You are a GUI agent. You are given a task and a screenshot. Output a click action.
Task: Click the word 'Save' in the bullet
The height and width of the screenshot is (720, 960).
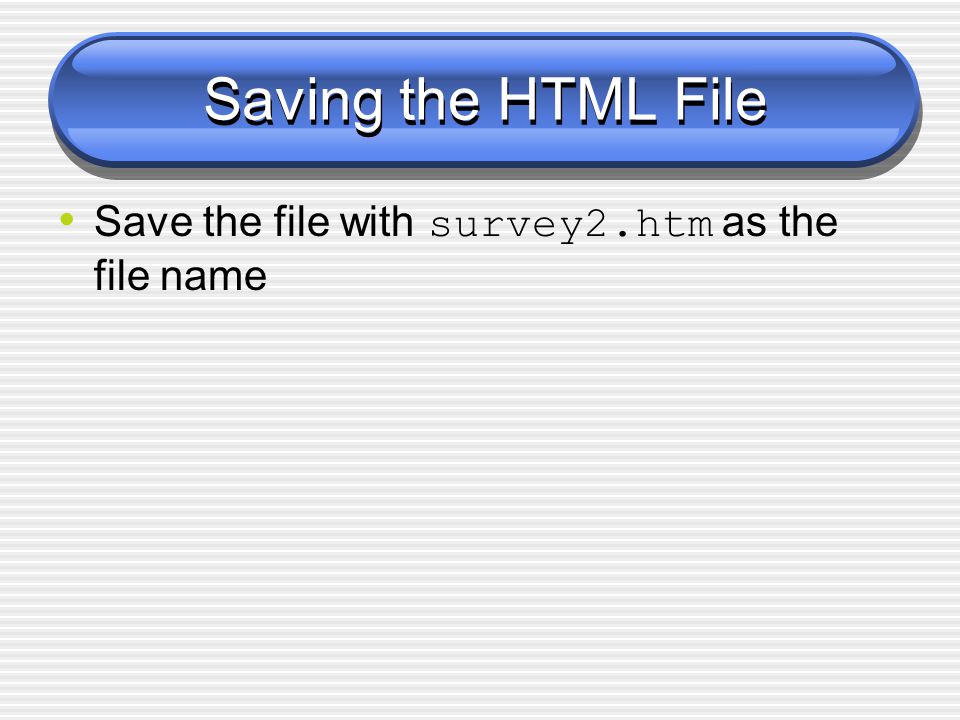pos(143,221)
